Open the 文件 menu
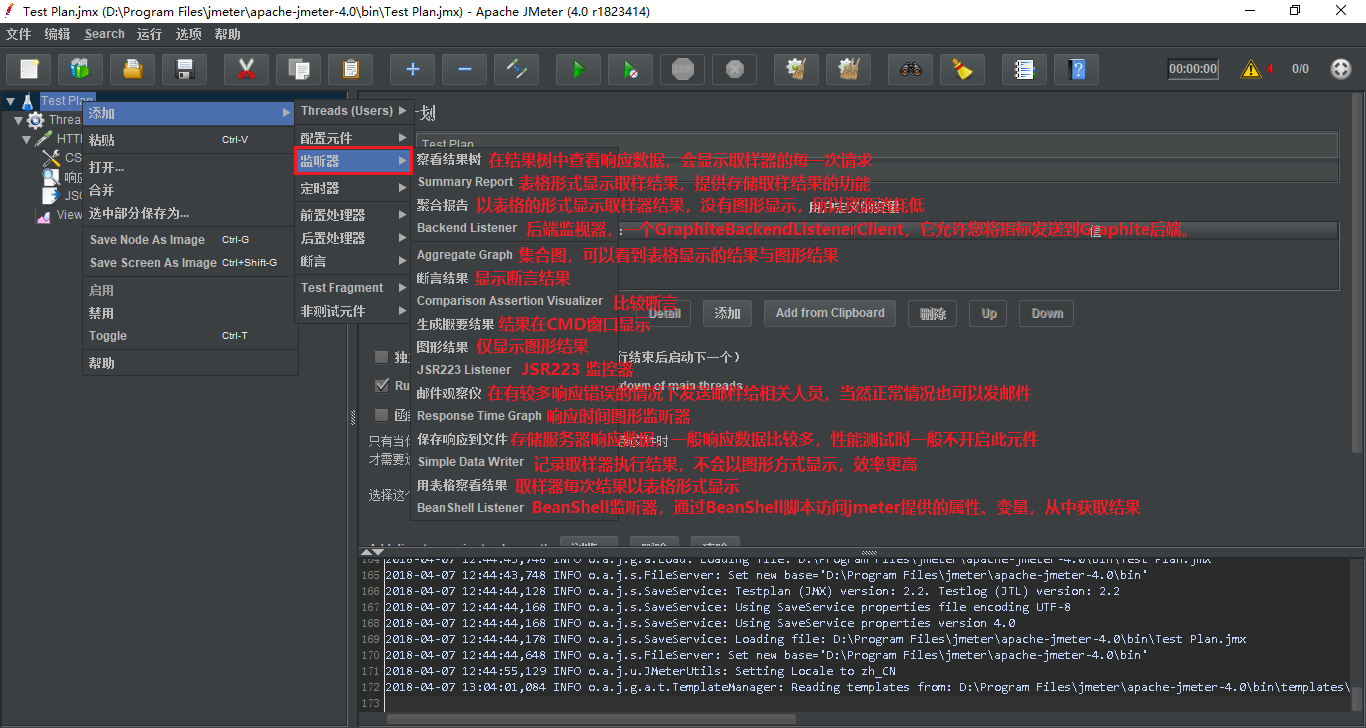 click(19, 34)
